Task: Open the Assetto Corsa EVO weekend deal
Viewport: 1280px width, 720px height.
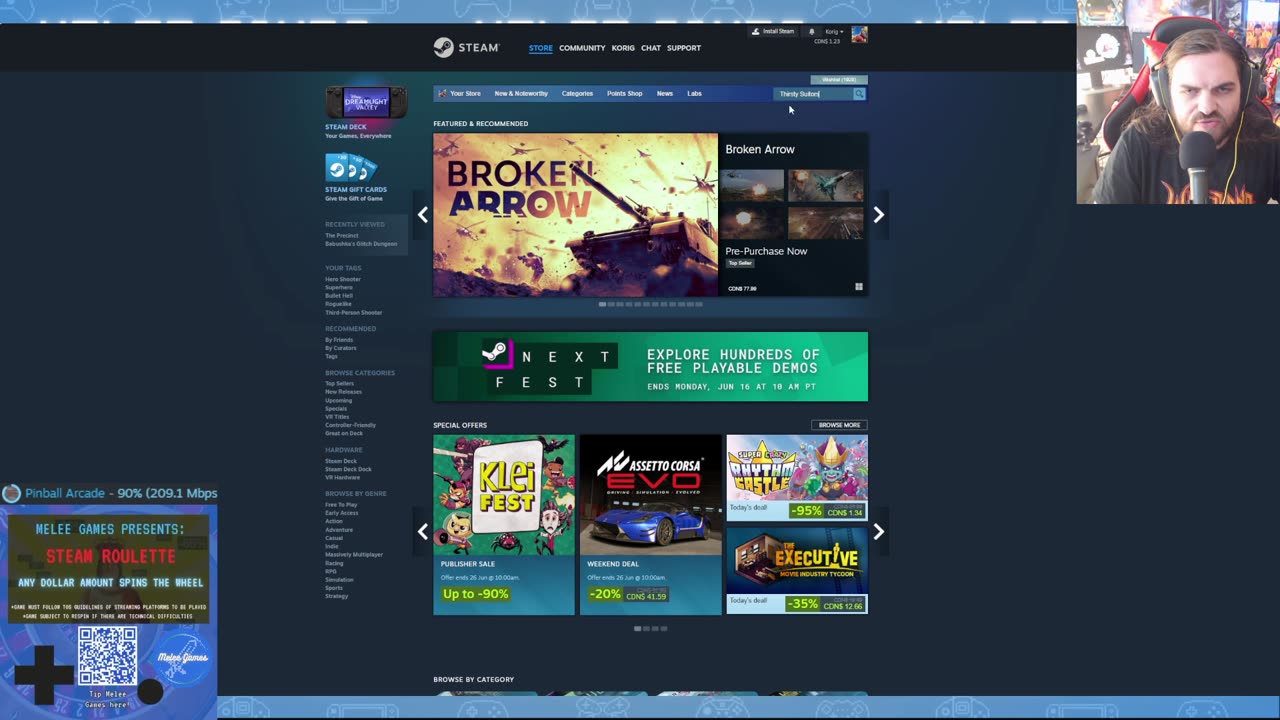Action: click(x=650, y=525)
